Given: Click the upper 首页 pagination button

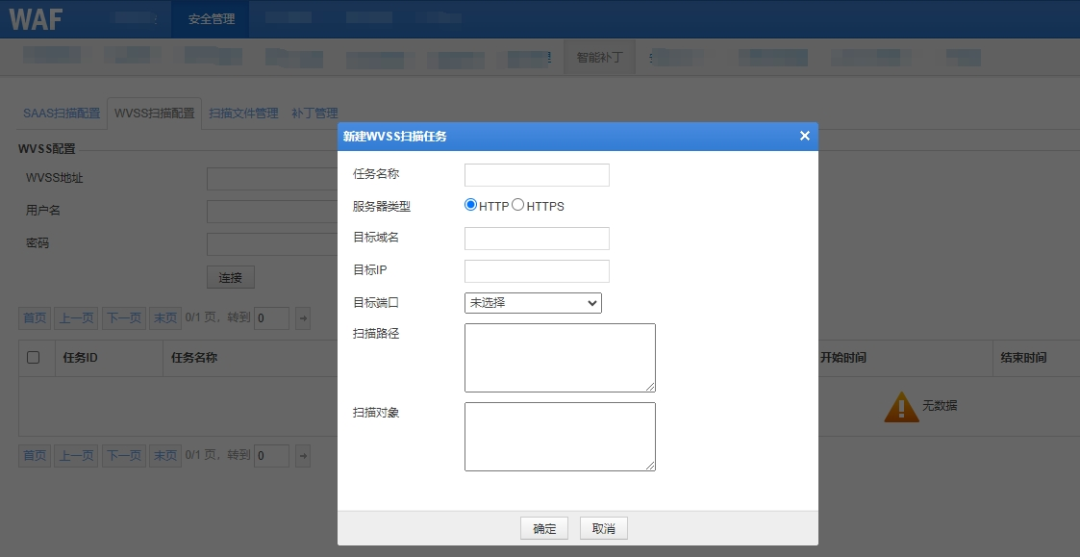Looking at the screenshot, I should pyautogui.click(x=34, y=318).
